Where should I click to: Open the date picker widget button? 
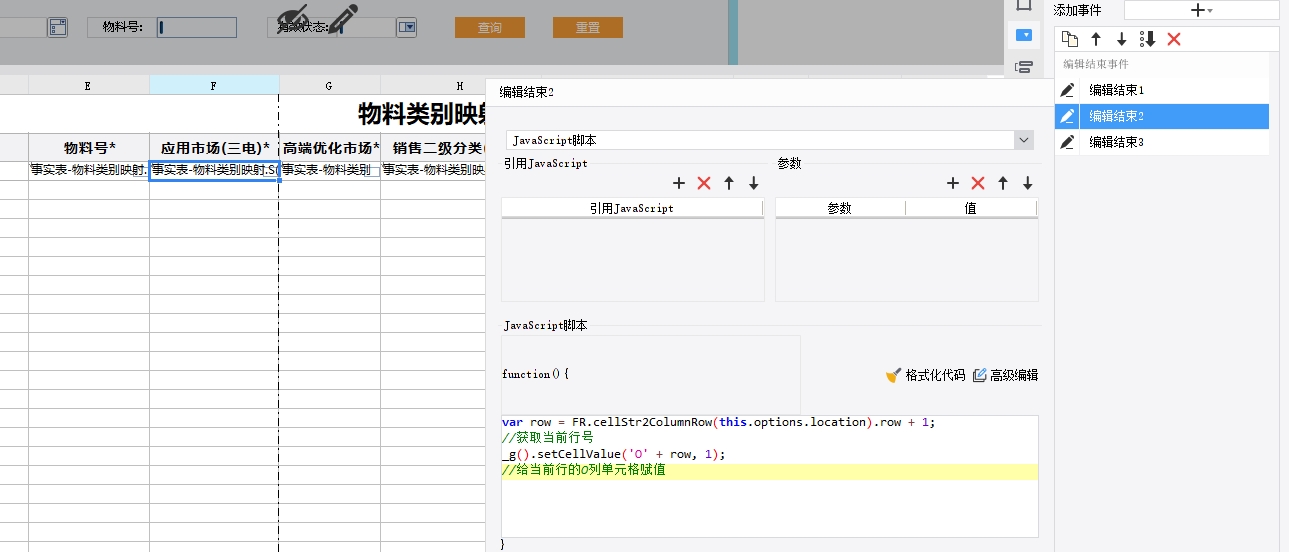click(58, 27)
